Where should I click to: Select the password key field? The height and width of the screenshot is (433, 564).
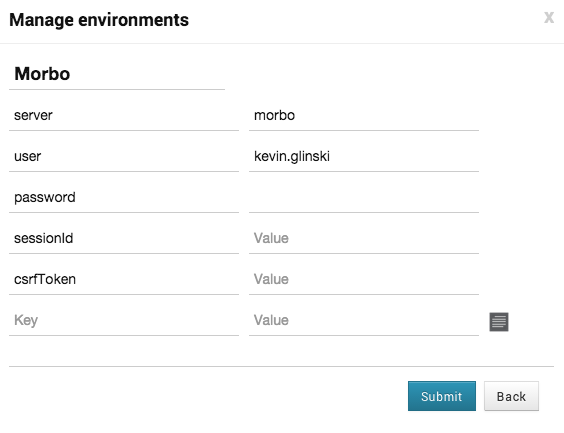pos(124,198)
